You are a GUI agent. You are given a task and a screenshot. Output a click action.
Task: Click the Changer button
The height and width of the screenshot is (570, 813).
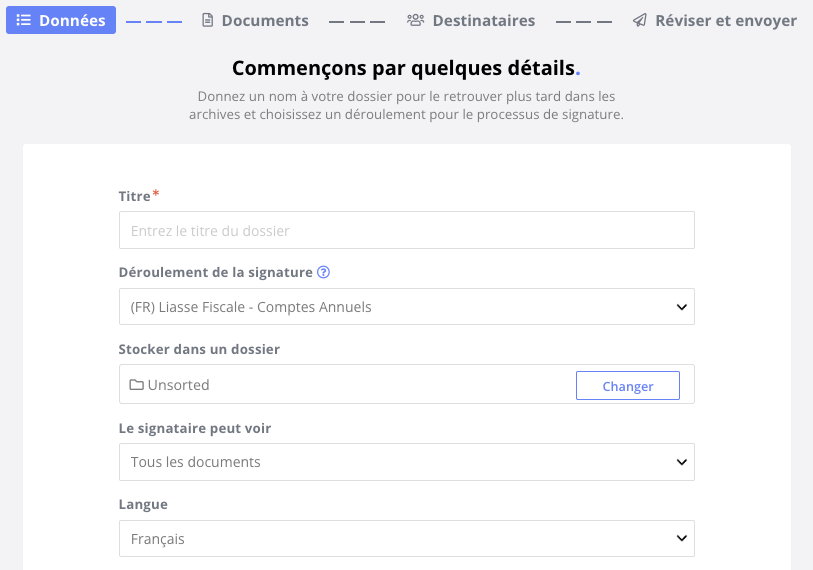[627, 385]
